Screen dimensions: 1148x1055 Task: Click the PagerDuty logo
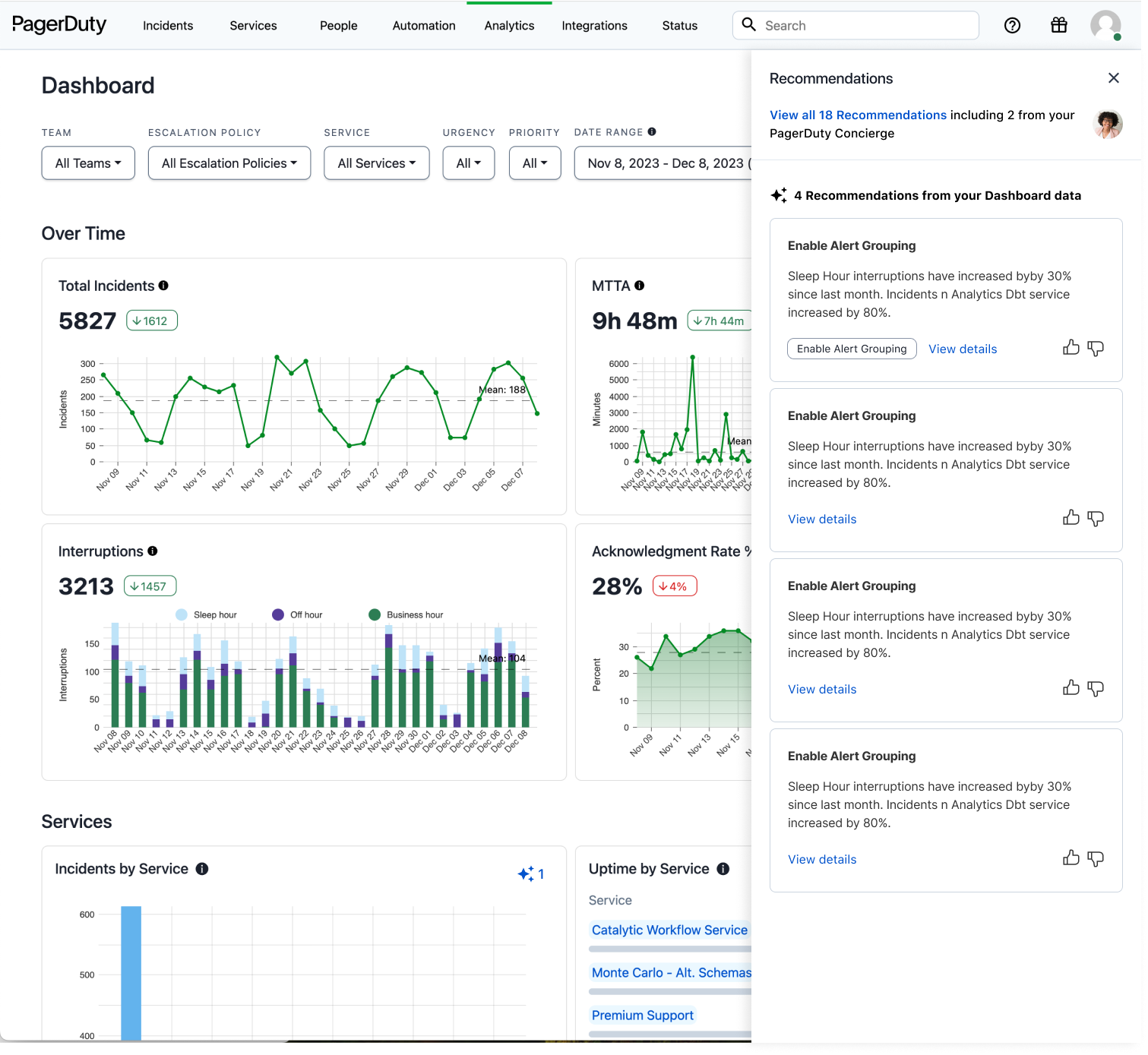(x=59, y=25)
